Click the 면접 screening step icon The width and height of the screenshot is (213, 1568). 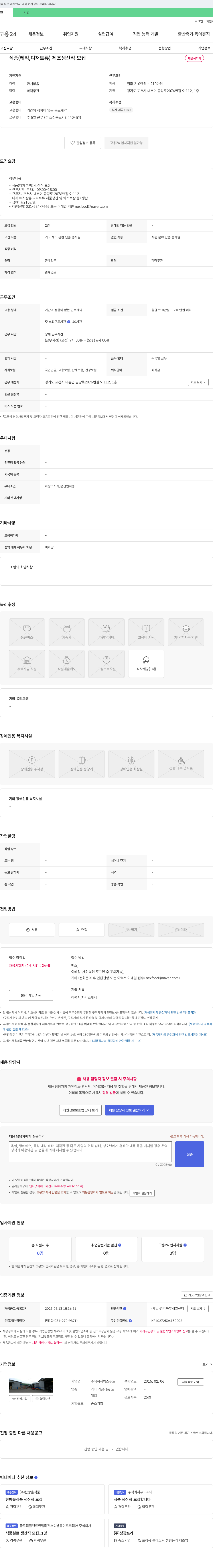pyautogui.click(x=82, y=929)
